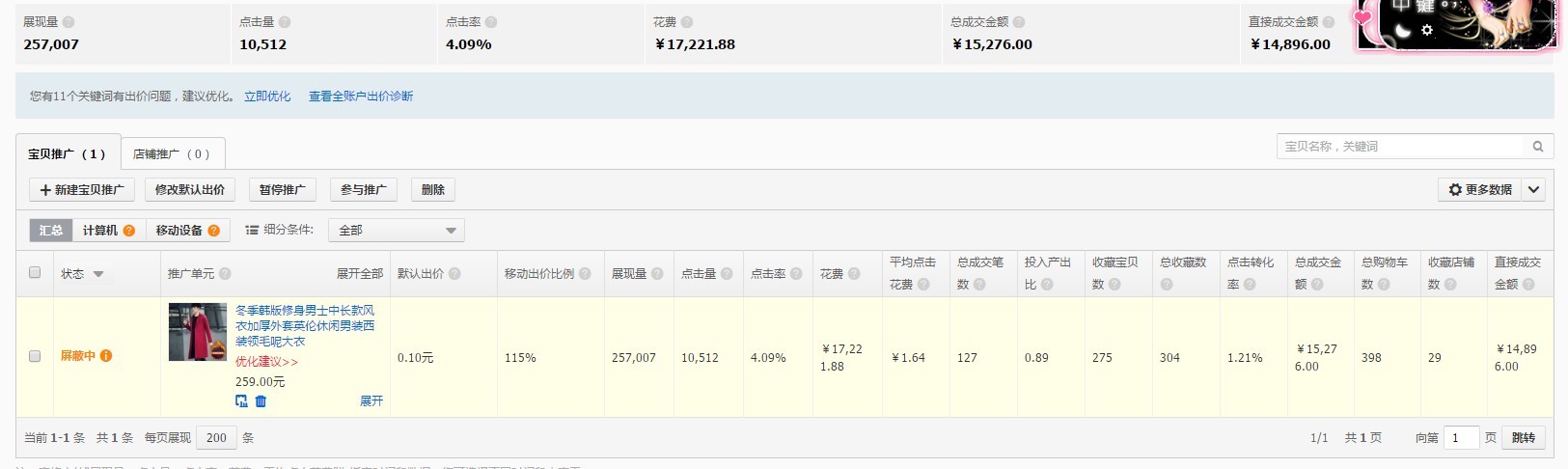Click the blue trash icon under product price
The width and height of the screenshot is (1568, 469).
tap(261, 401)
